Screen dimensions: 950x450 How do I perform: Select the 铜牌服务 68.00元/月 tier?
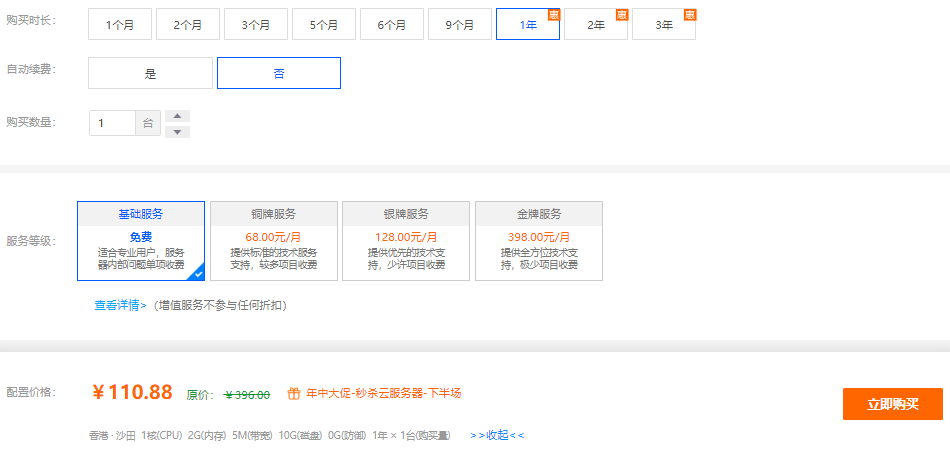point(274,241)
